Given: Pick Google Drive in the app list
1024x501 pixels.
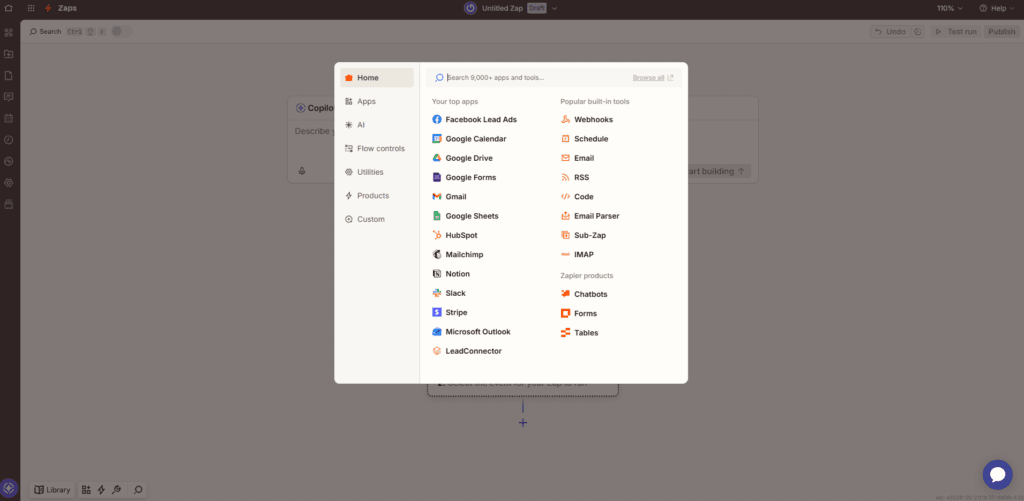Looking at the screenshot, I should click(x=462, y=158).
